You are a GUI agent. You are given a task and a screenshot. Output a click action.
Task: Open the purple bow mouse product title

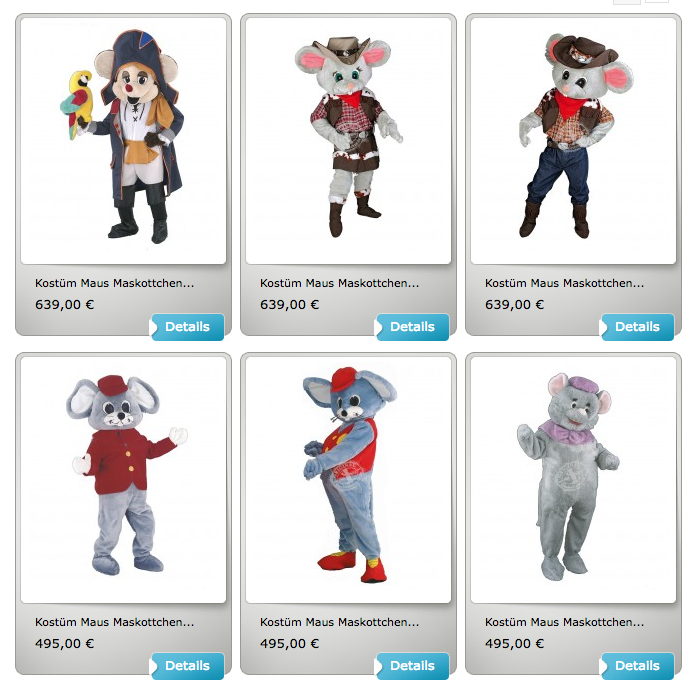(564, 622)
